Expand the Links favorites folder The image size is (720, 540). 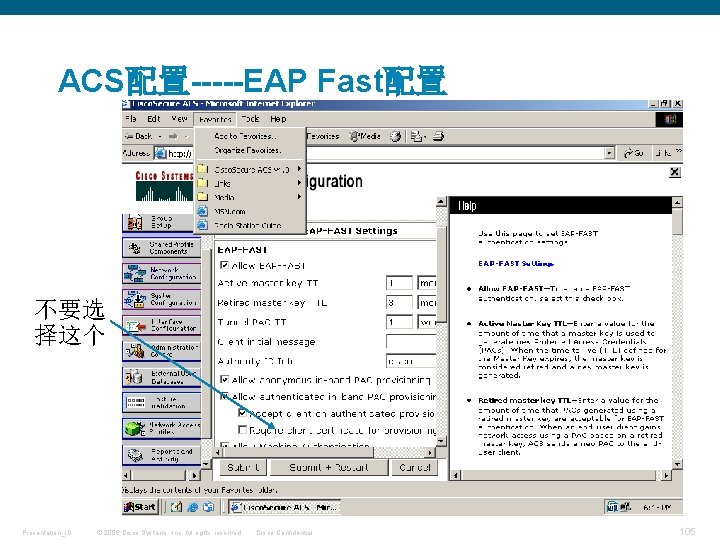point(250,183)
